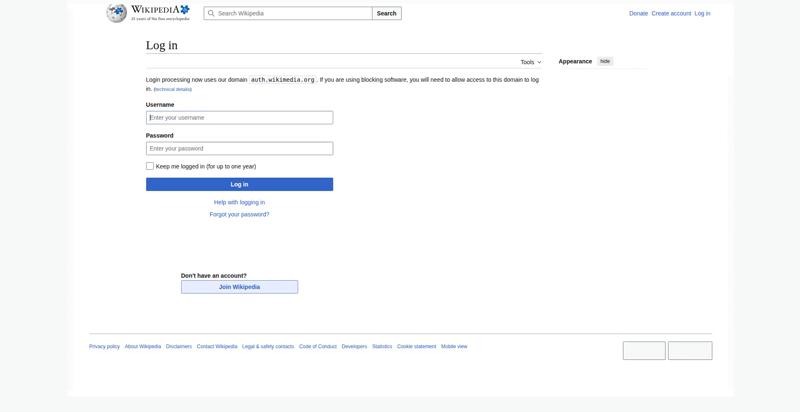The width and height of the screenshot is (800, 412).
Task: Click Forgot your password link
Action: [x=239, y=215]
